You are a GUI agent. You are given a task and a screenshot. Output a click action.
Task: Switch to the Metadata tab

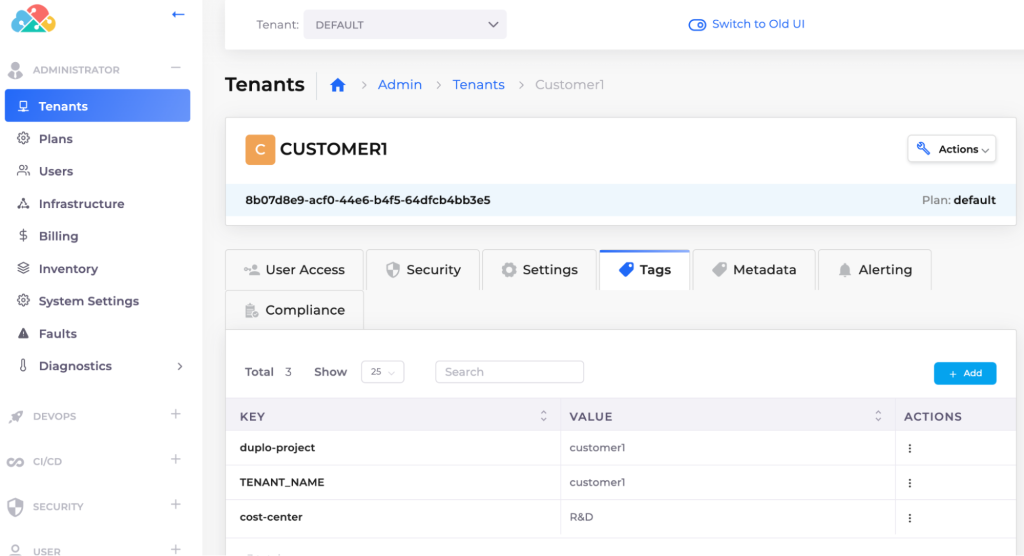tap(753, 270)
